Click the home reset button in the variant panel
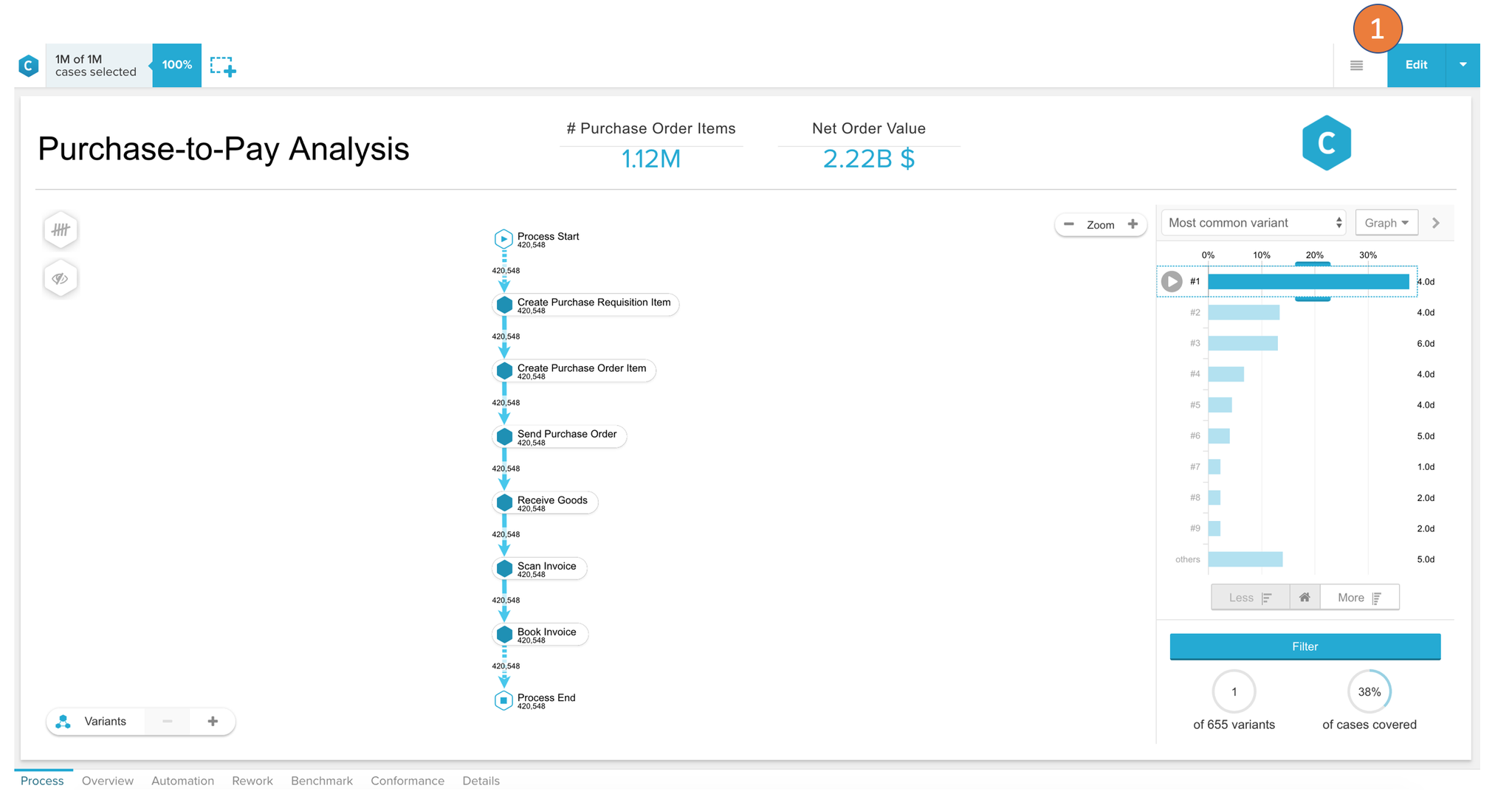The image size is (1512, 808). click(1305, 598)
